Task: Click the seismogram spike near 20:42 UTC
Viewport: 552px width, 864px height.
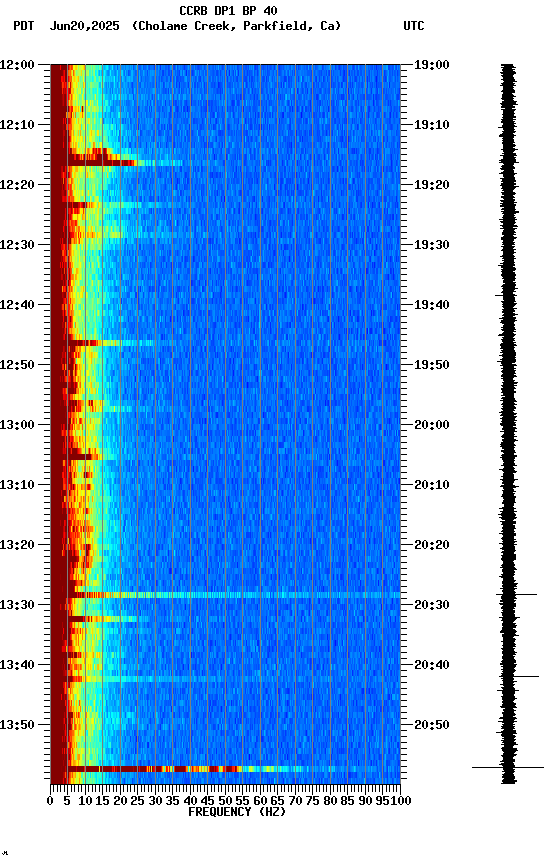Action: click(x=518, y=676)
